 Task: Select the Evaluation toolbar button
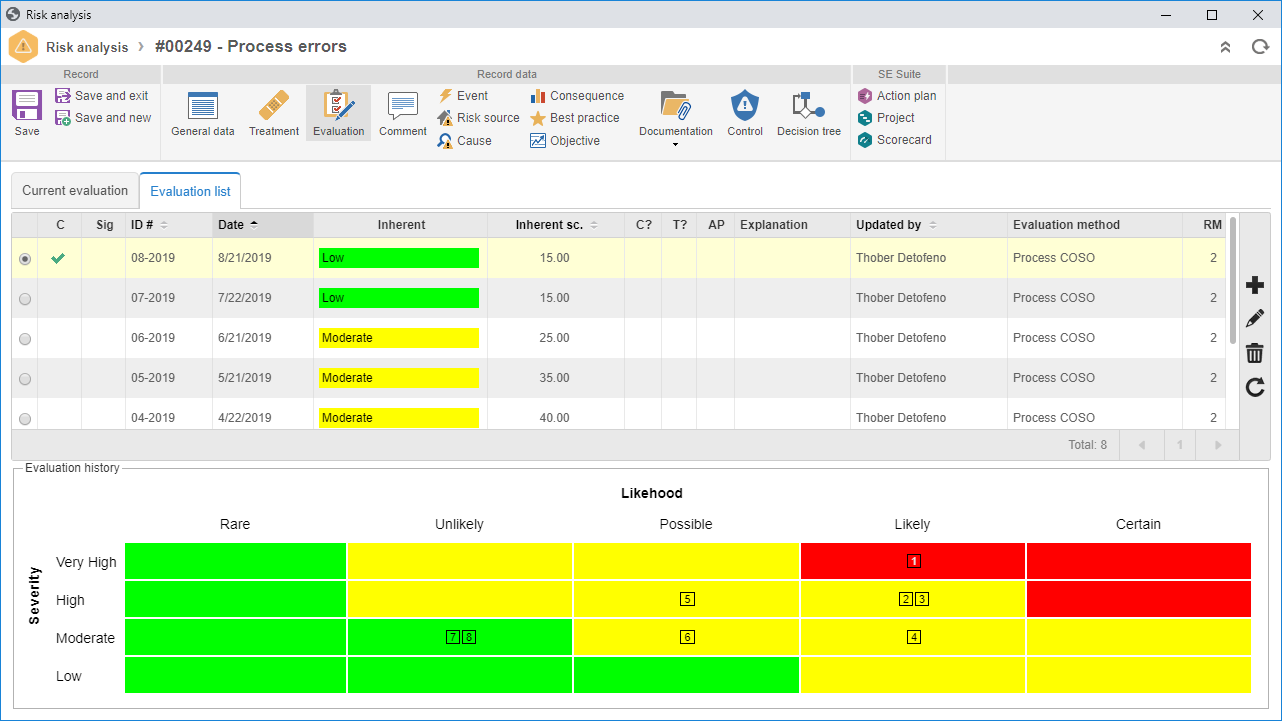click(338, 114)
